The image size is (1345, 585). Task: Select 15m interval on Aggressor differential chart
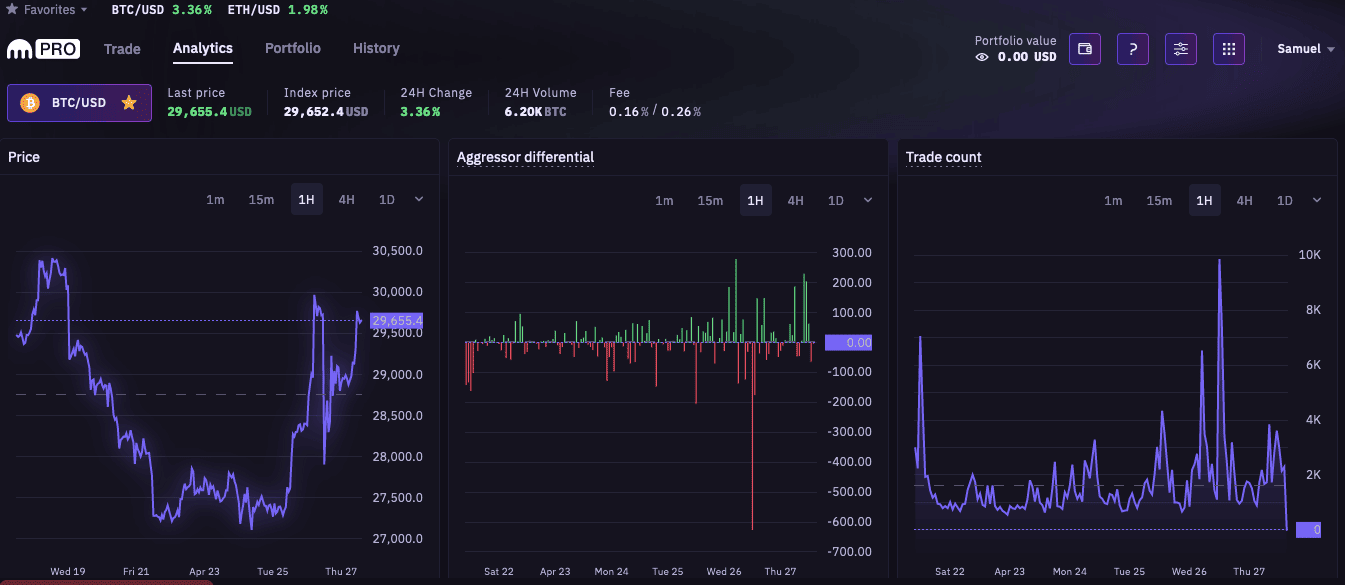(710, 200)
